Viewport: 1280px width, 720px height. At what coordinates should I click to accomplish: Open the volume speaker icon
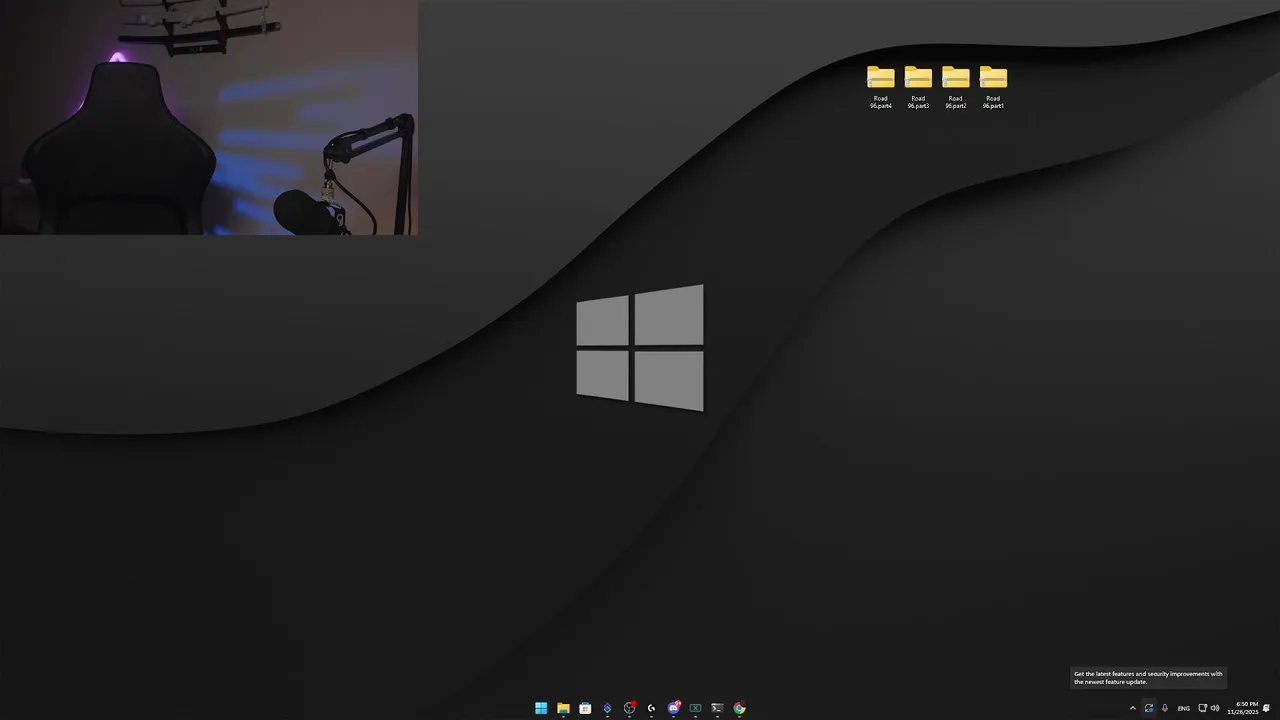click(x=1215, y=708)
